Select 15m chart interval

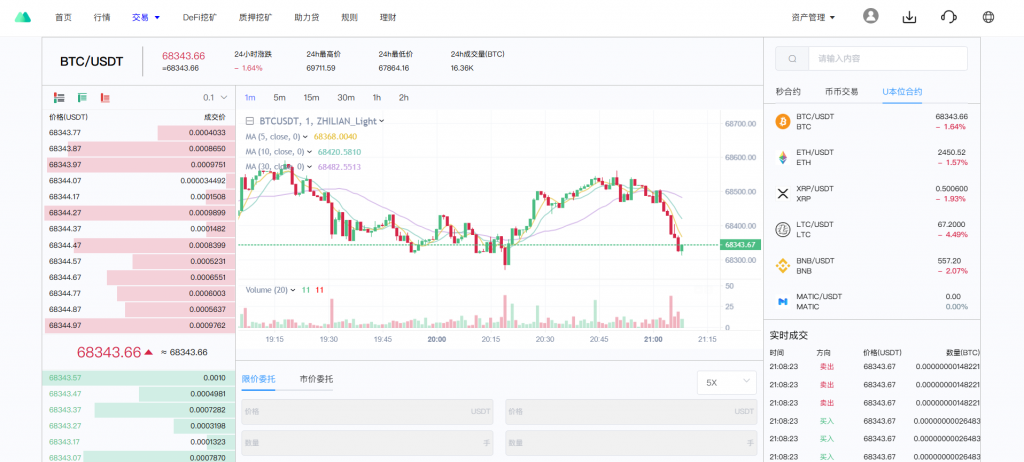[311, 97]
